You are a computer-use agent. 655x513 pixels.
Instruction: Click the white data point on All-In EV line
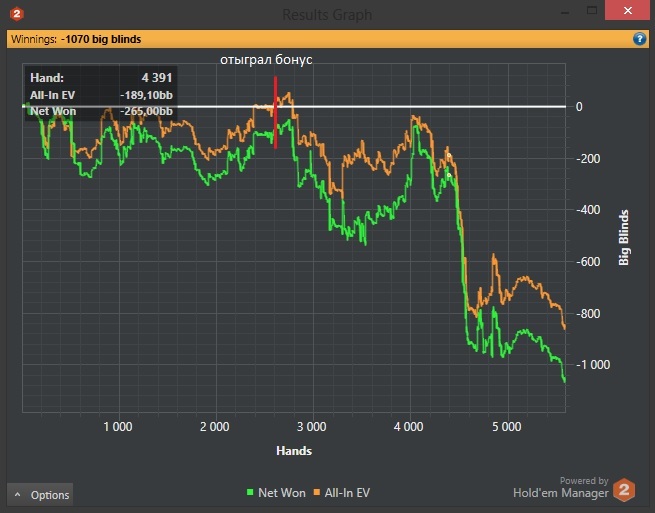tap(449, 155)
